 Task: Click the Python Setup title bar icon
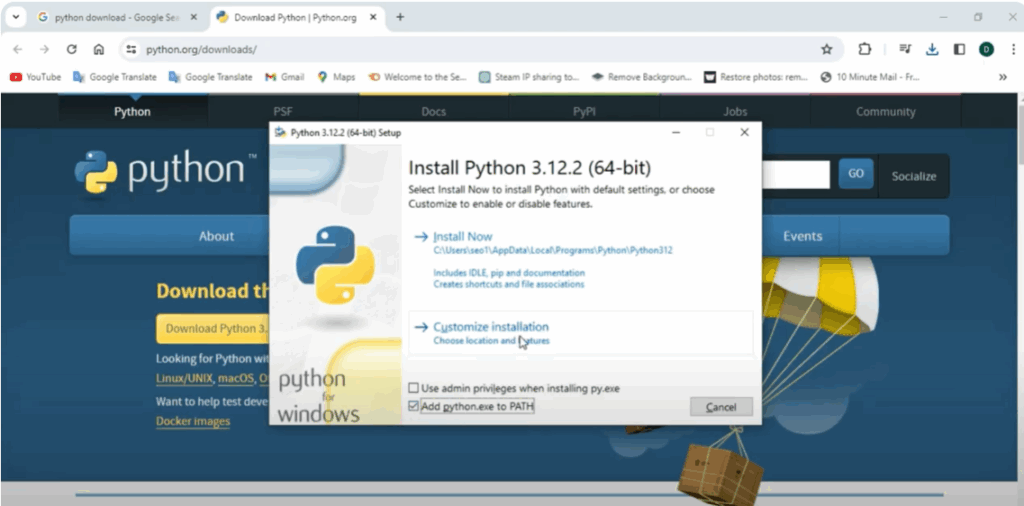(x=281, y=133)
